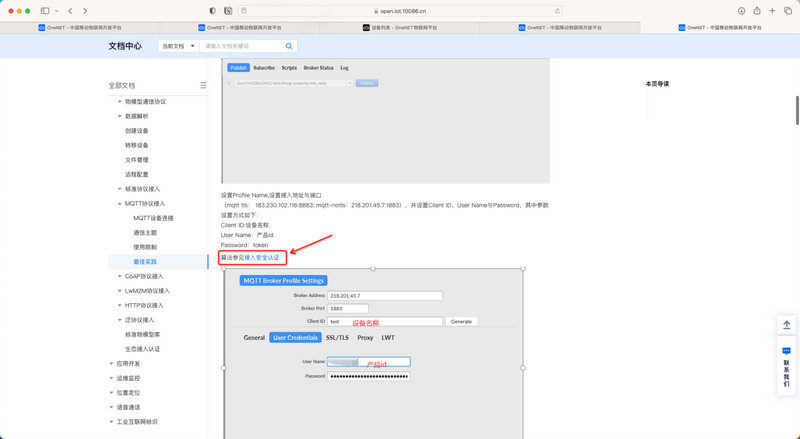800x439 pixels.
Task: Click the text line Client ID:设备名称
Action: (244, 225)
